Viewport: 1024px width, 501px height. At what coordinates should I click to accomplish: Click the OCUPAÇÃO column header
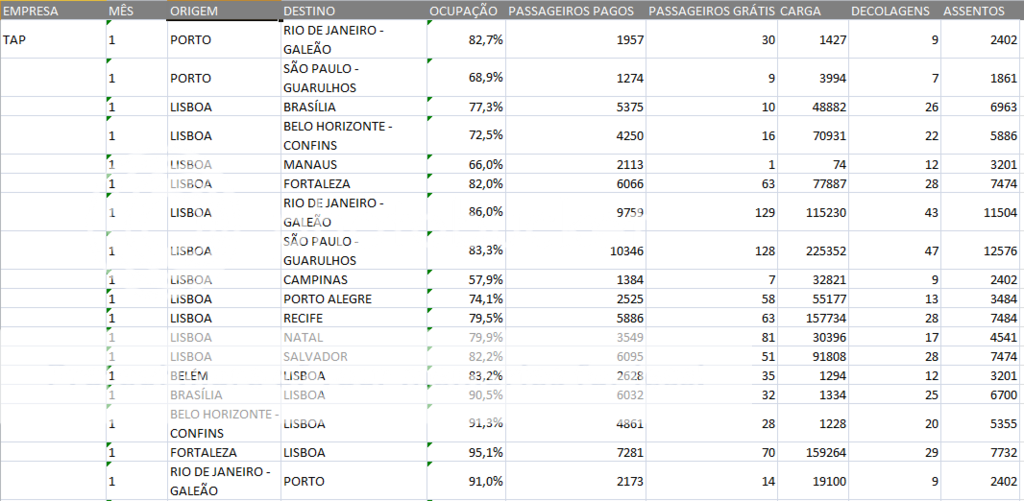(x=463, y=11)
